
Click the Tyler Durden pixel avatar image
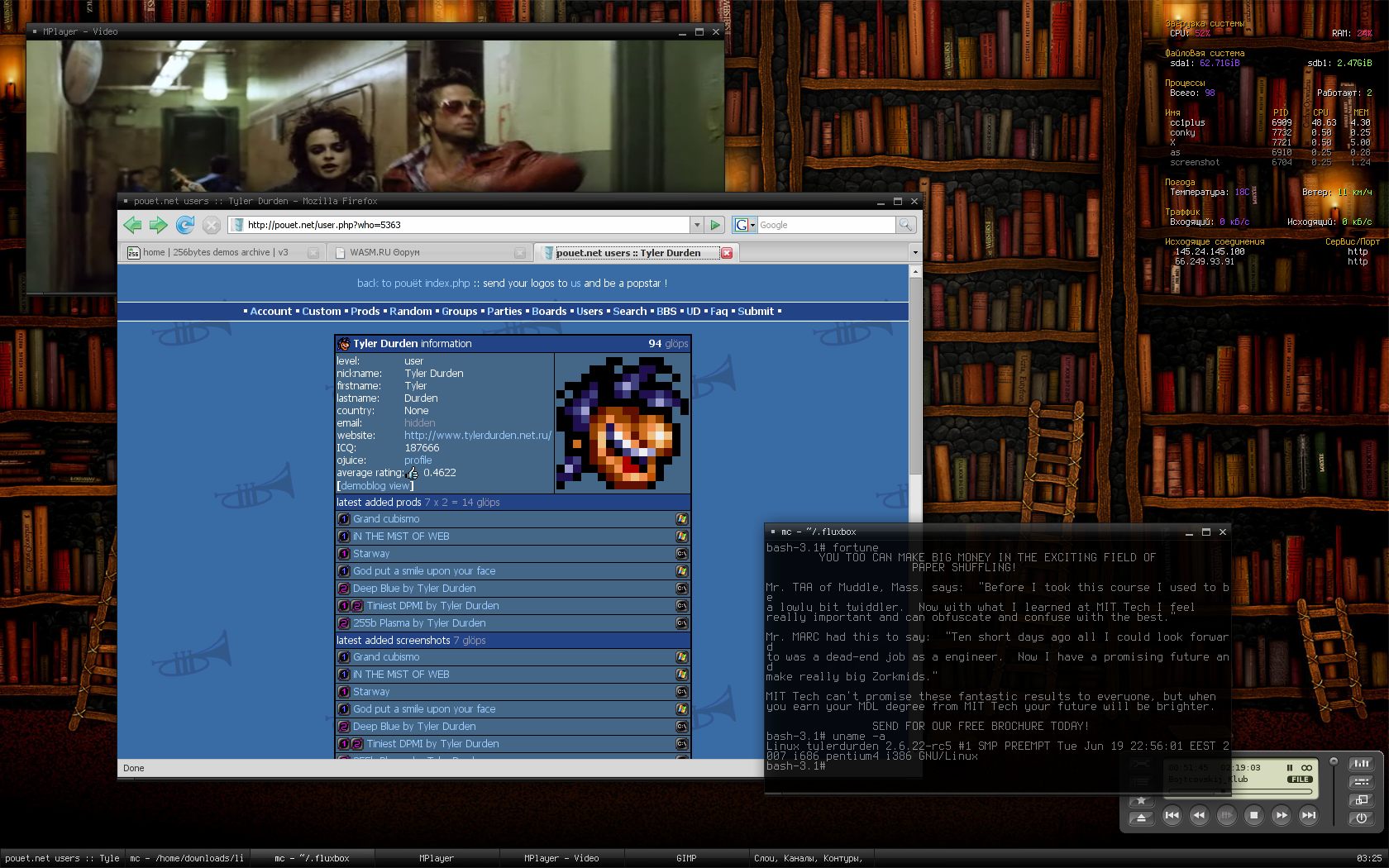pos(623,423)
